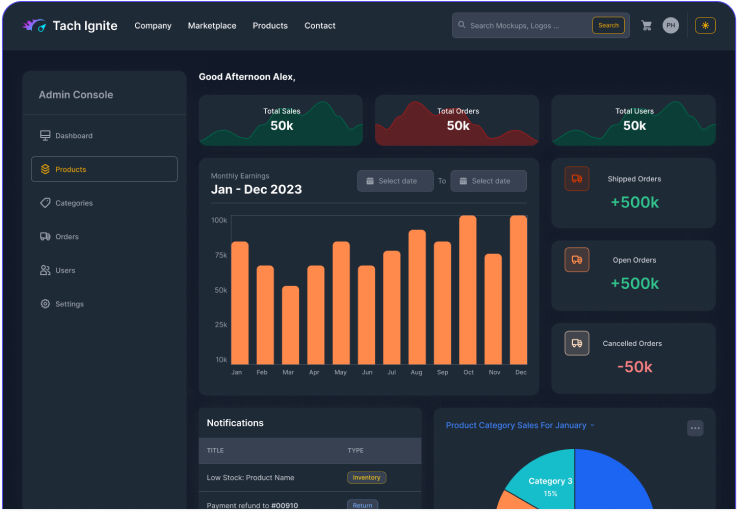Click the Dashboard monitor icon

45,136
